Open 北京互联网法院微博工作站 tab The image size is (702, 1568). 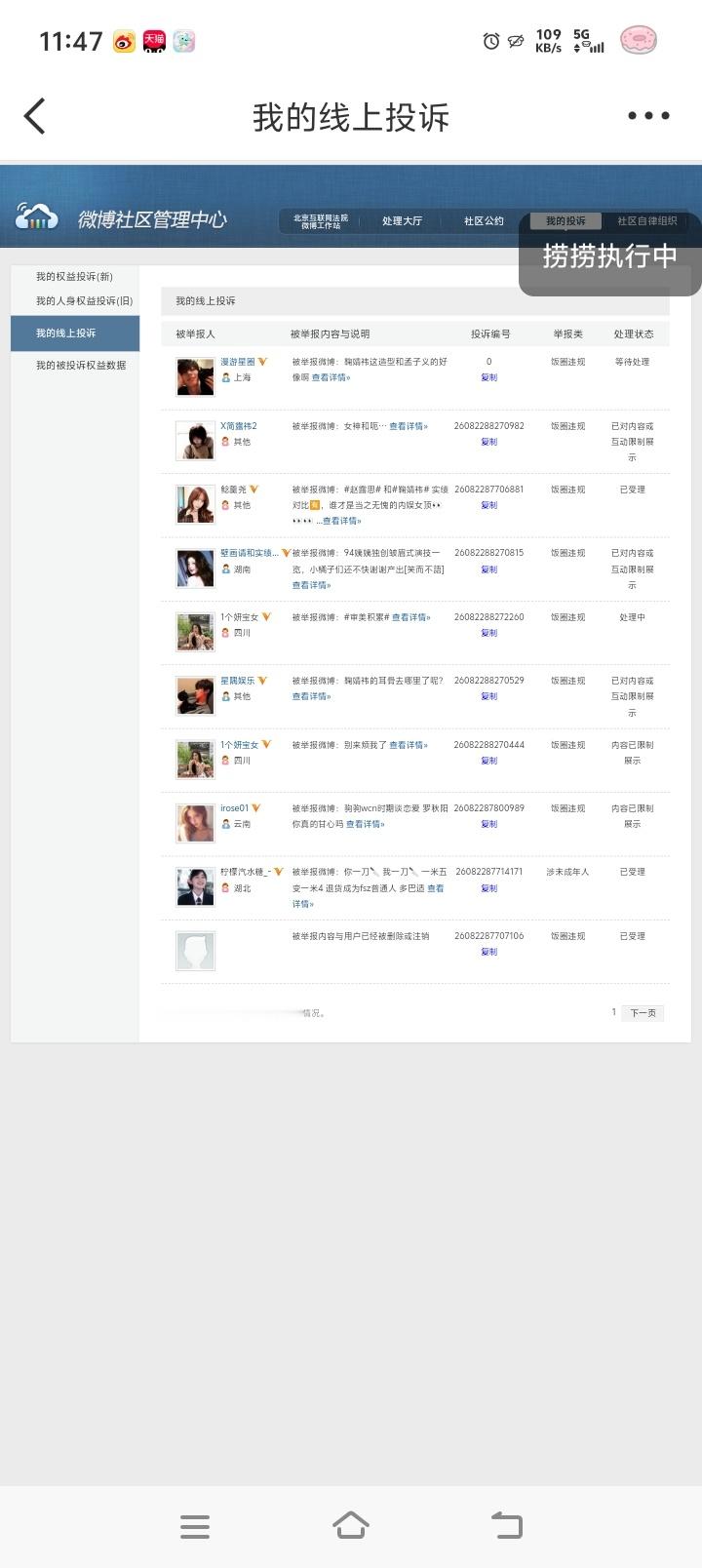(321, 221)
